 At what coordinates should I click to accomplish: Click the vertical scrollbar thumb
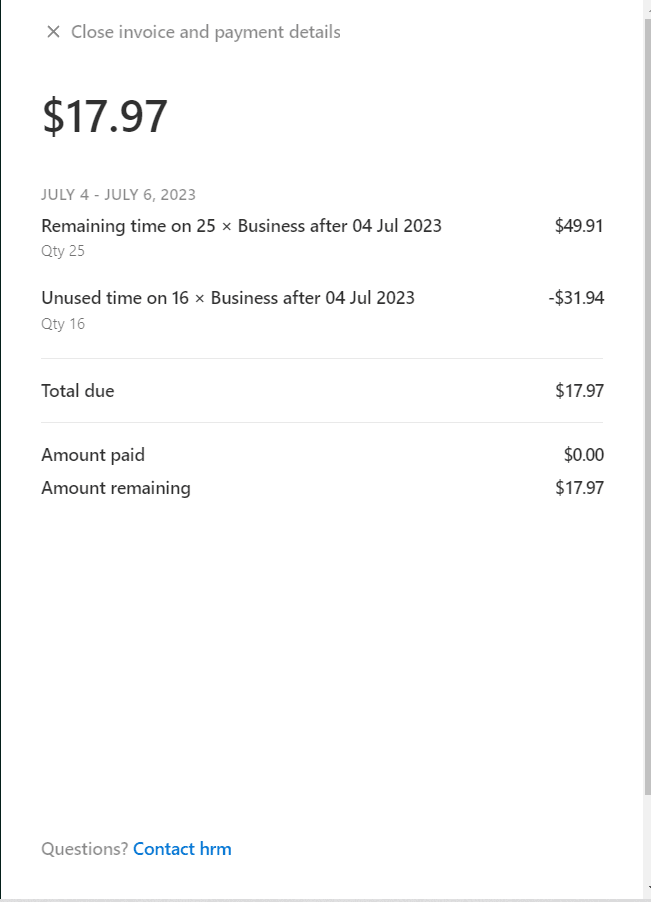(x=647, y=400)
